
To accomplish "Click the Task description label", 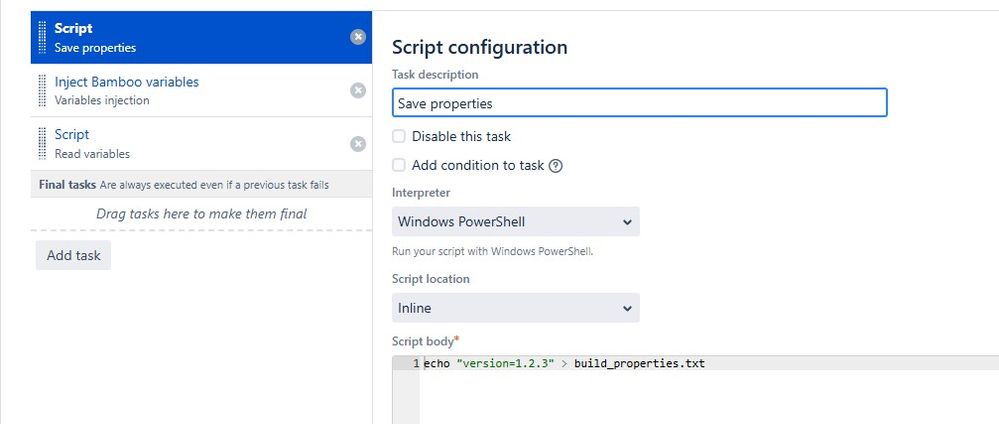I will pos(435,75).
